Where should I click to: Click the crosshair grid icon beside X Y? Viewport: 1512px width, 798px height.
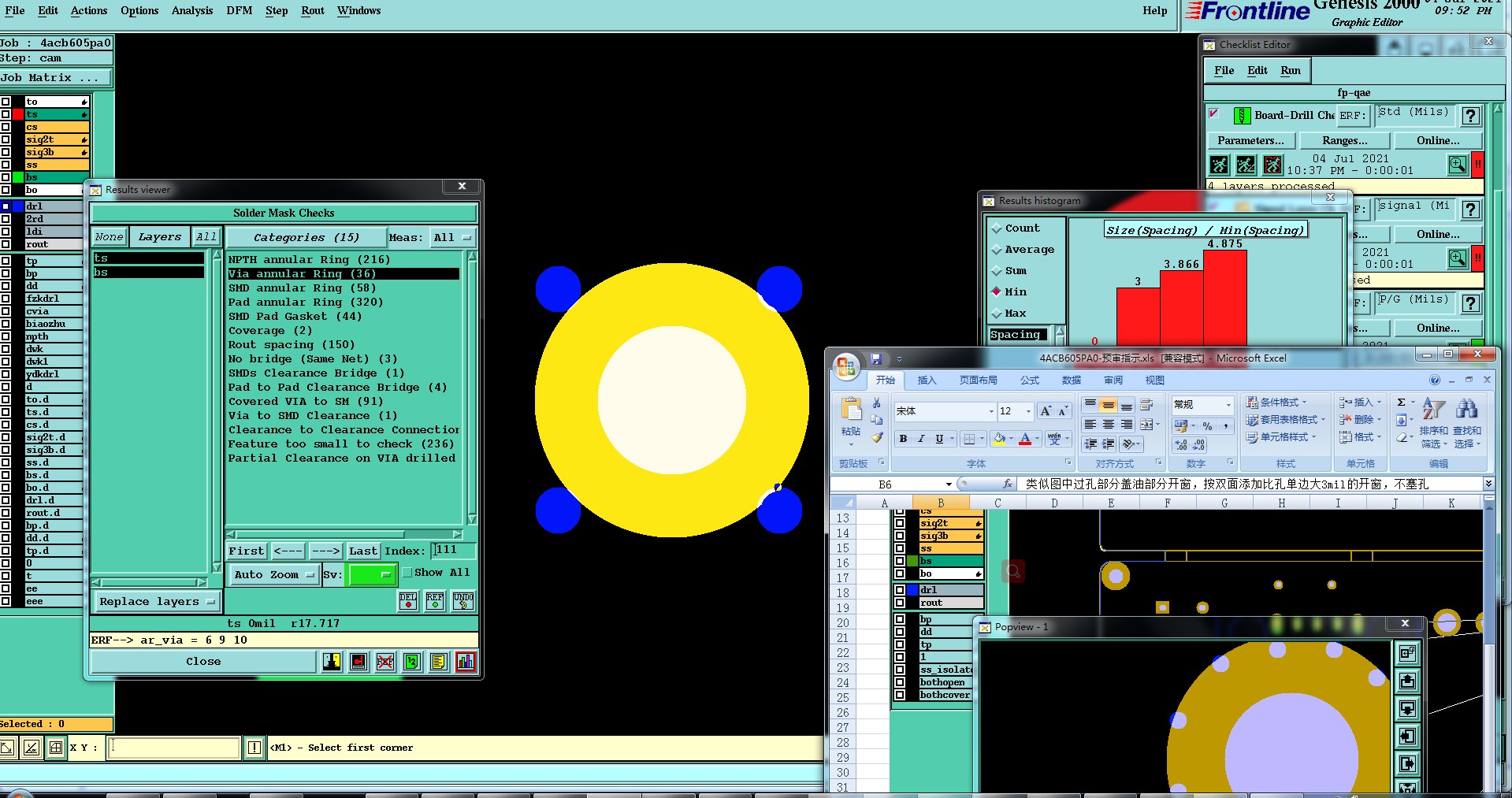pos(56,748)
